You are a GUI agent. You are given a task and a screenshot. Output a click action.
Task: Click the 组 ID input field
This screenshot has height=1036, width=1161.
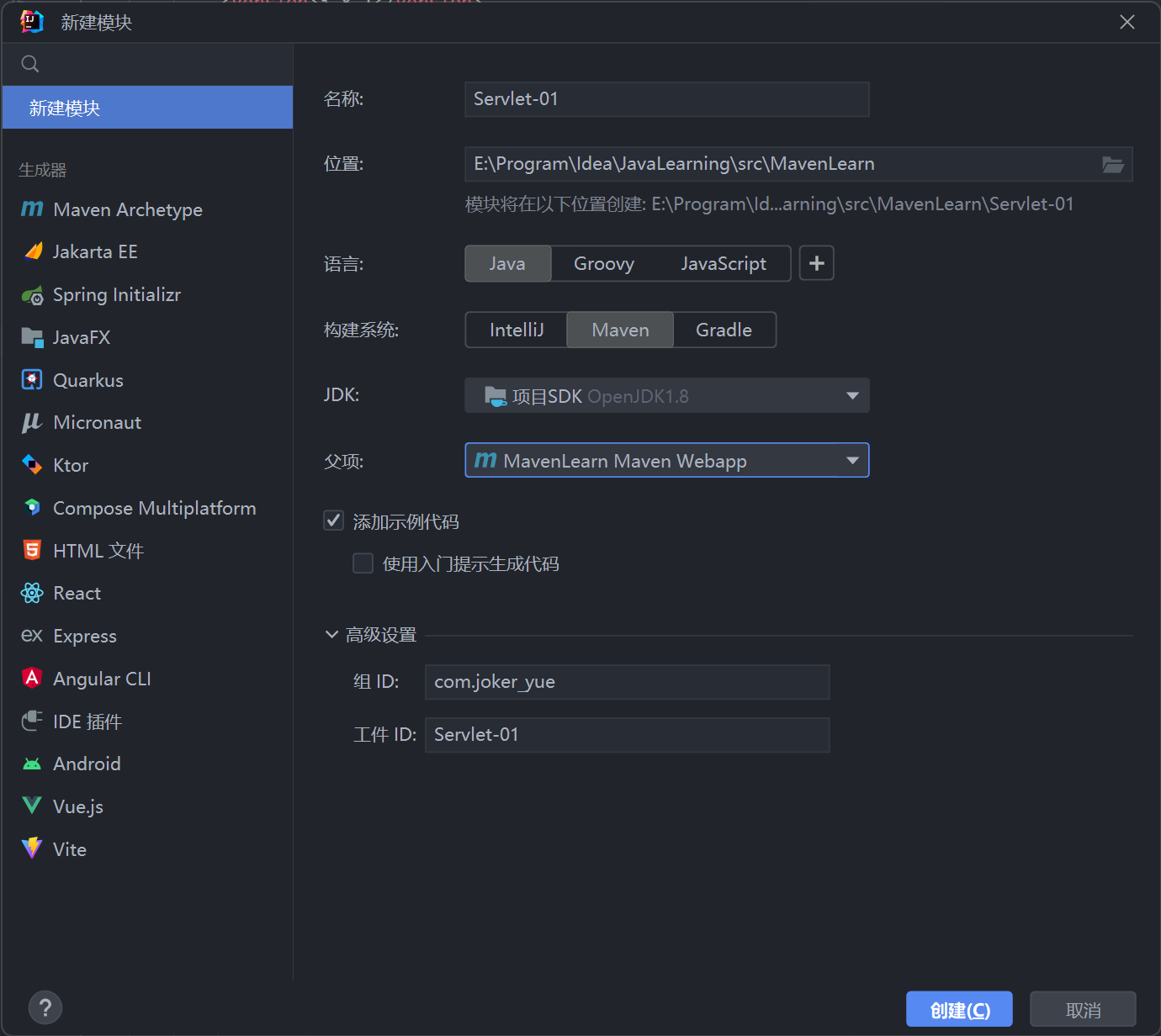(x=627, y=682)
